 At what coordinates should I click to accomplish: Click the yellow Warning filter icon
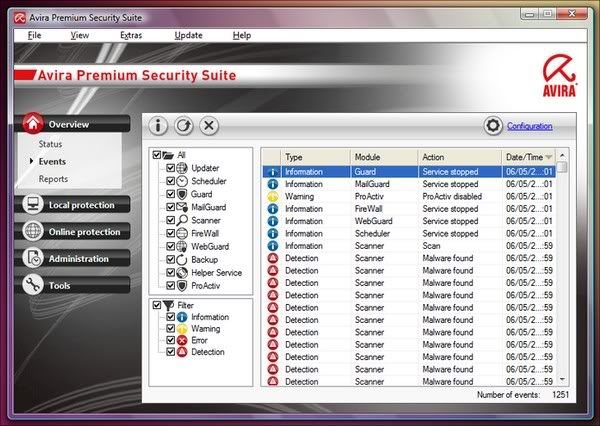click(182, 328)
